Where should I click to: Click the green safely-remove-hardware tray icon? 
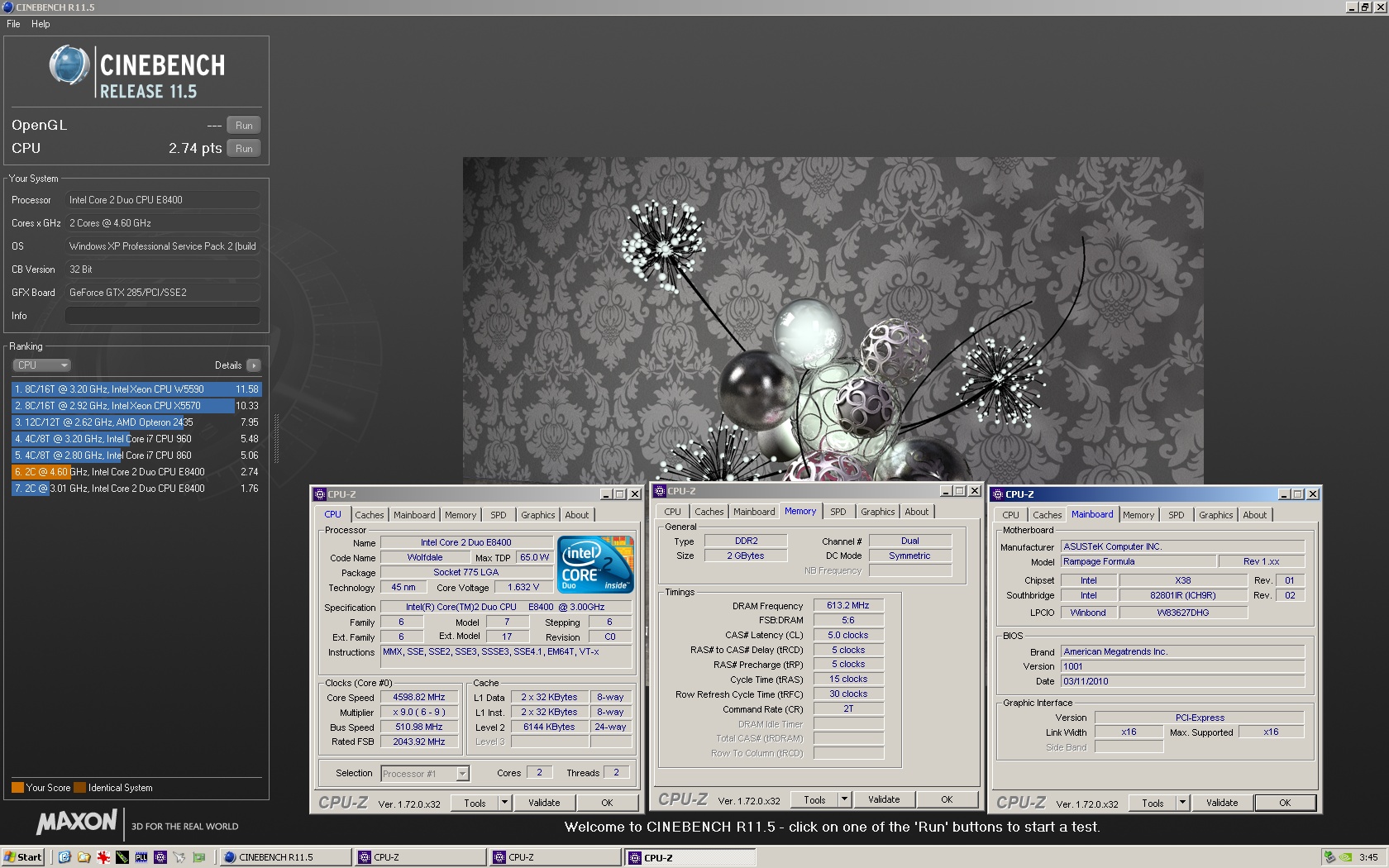point(1329,857)
